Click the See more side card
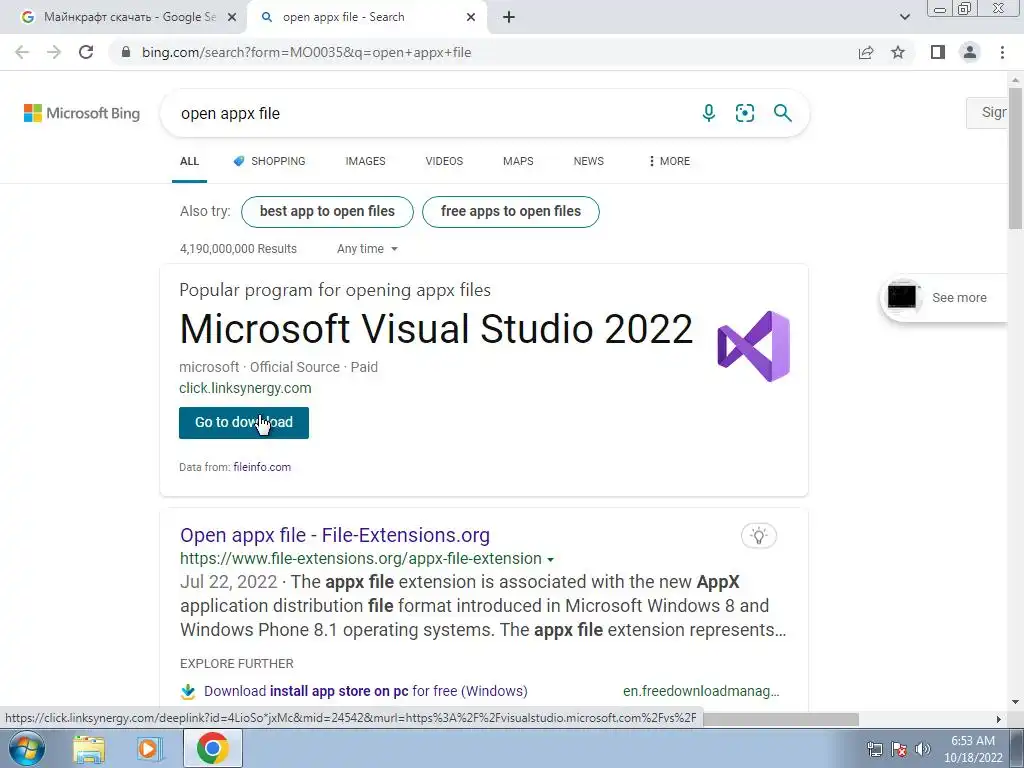 point(944,298)
